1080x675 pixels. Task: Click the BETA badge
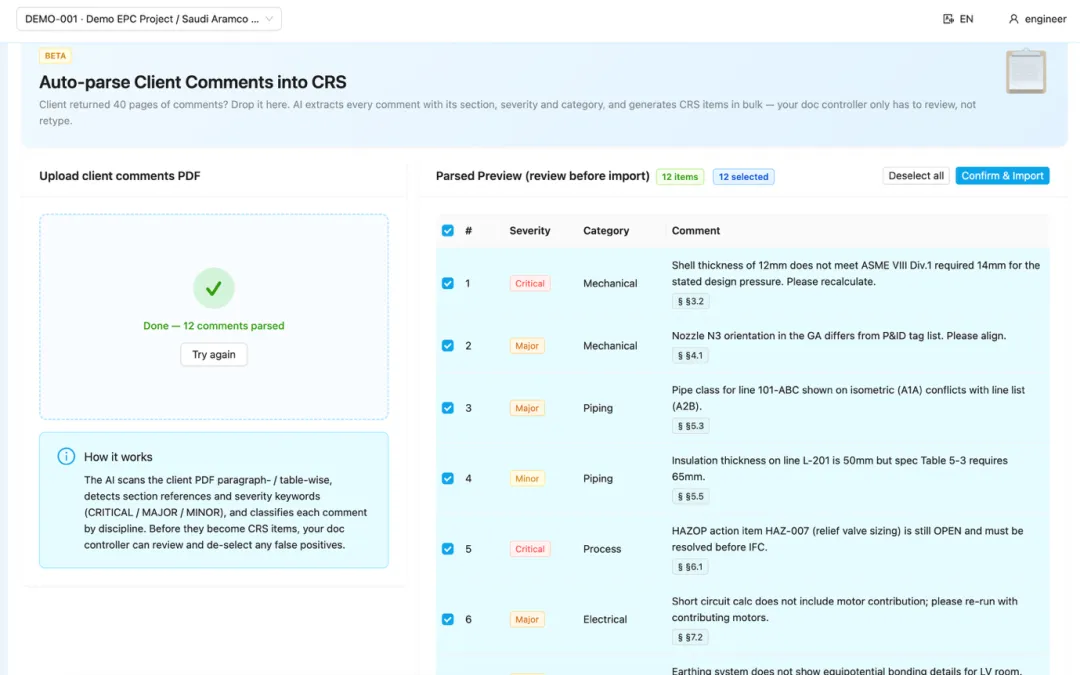pos(55,56)
